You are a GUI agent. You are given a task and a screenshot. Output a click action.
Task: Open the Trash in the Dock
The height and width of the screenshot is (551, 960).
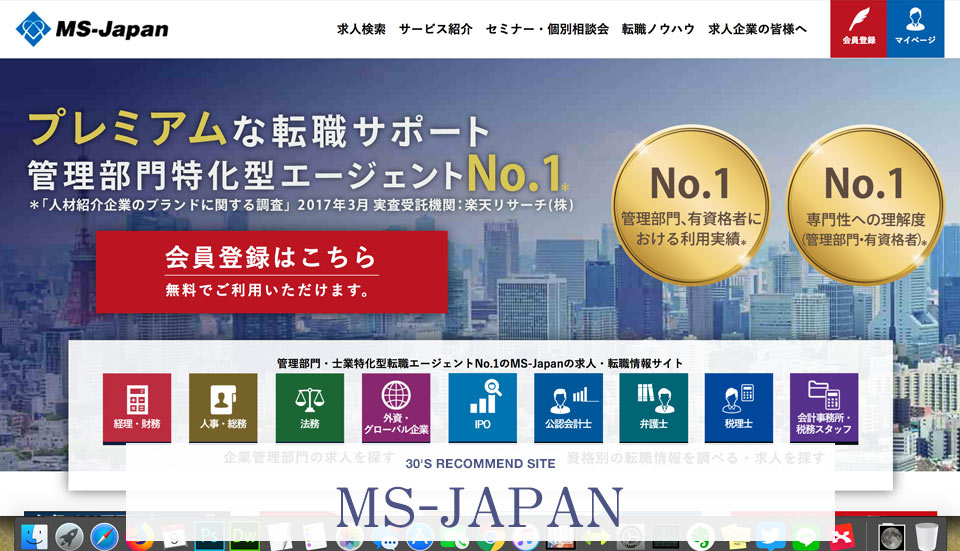[x=927, y=537]
